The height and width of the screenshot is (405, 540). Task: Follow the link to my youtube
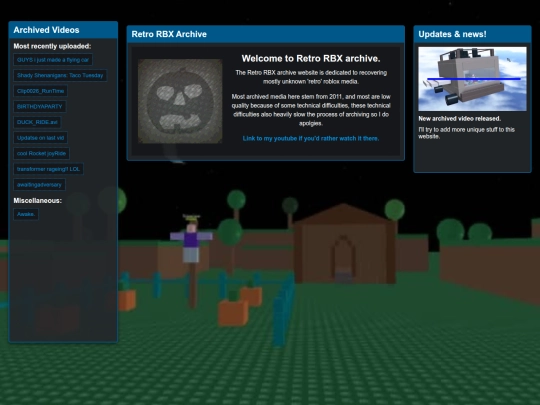click(x=311, y=138)
